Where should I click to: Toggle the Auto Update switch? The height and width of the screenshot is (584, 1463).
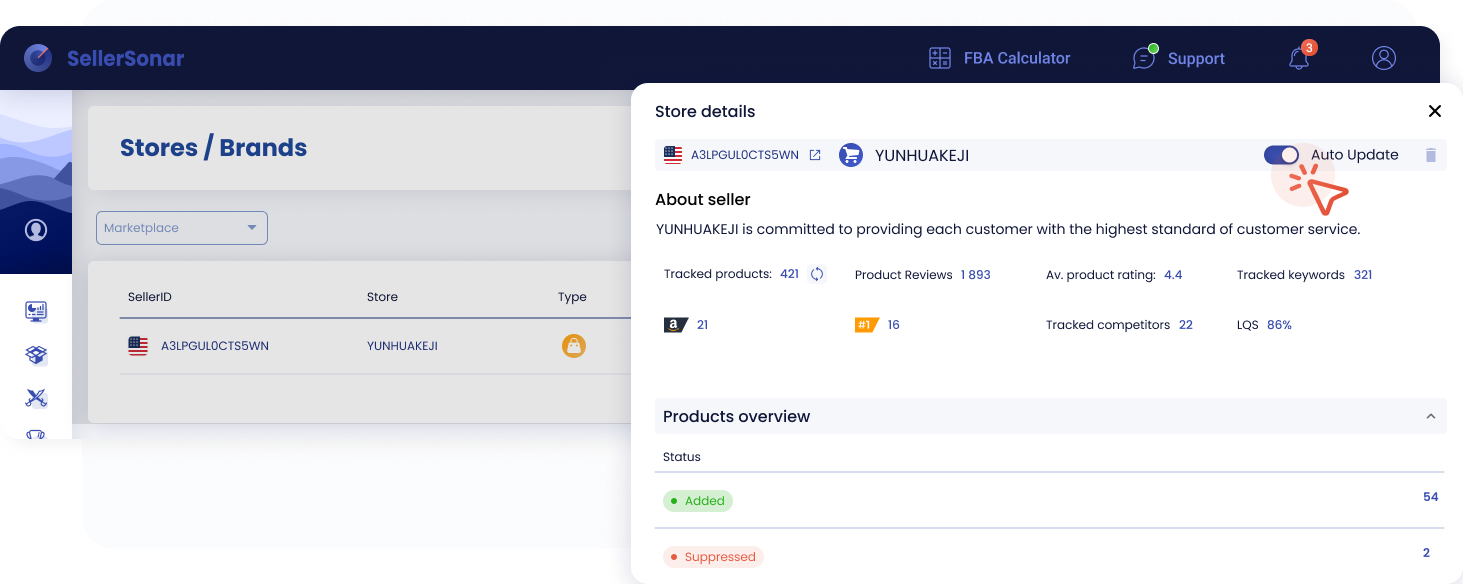1281,155
